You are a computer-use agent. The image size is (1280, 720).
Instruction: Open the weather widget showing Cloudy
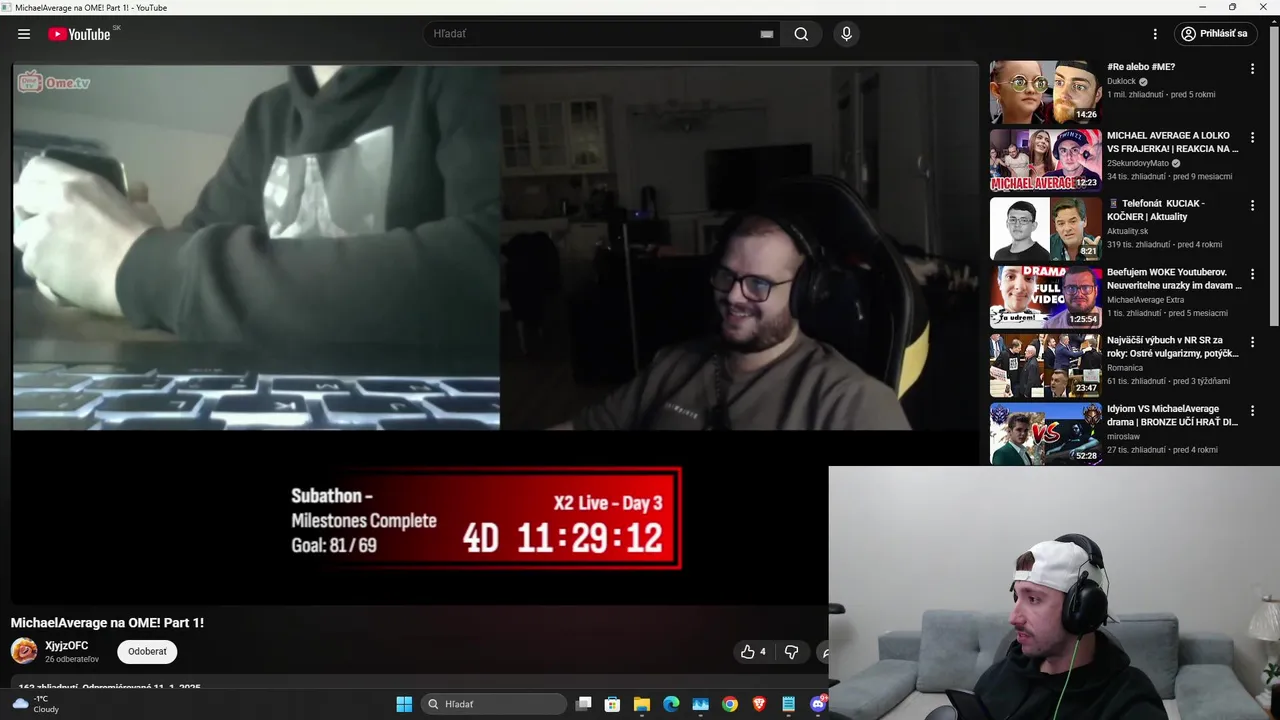tap(36, 704)
